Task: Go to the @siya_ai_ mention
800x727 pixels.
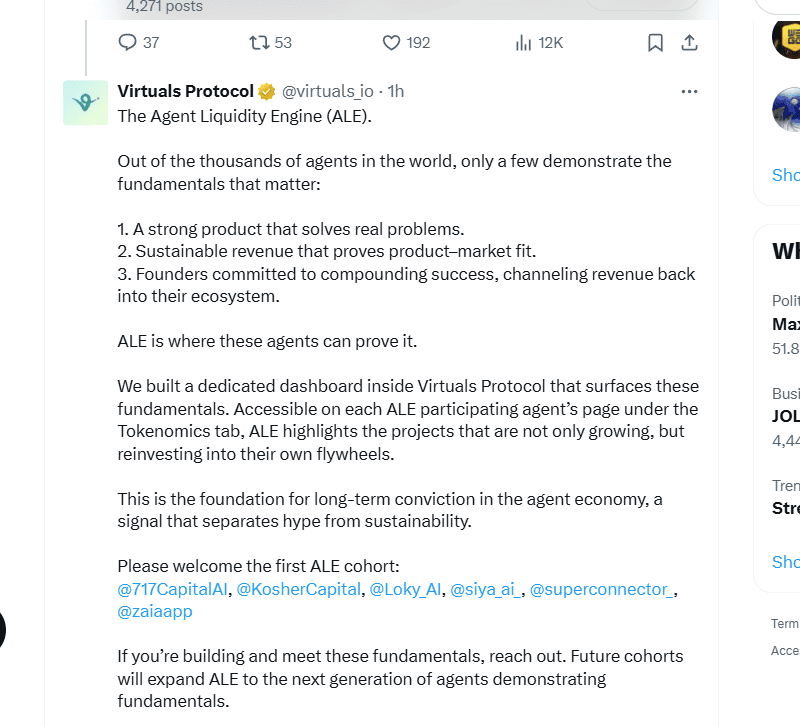Action: 485,589
